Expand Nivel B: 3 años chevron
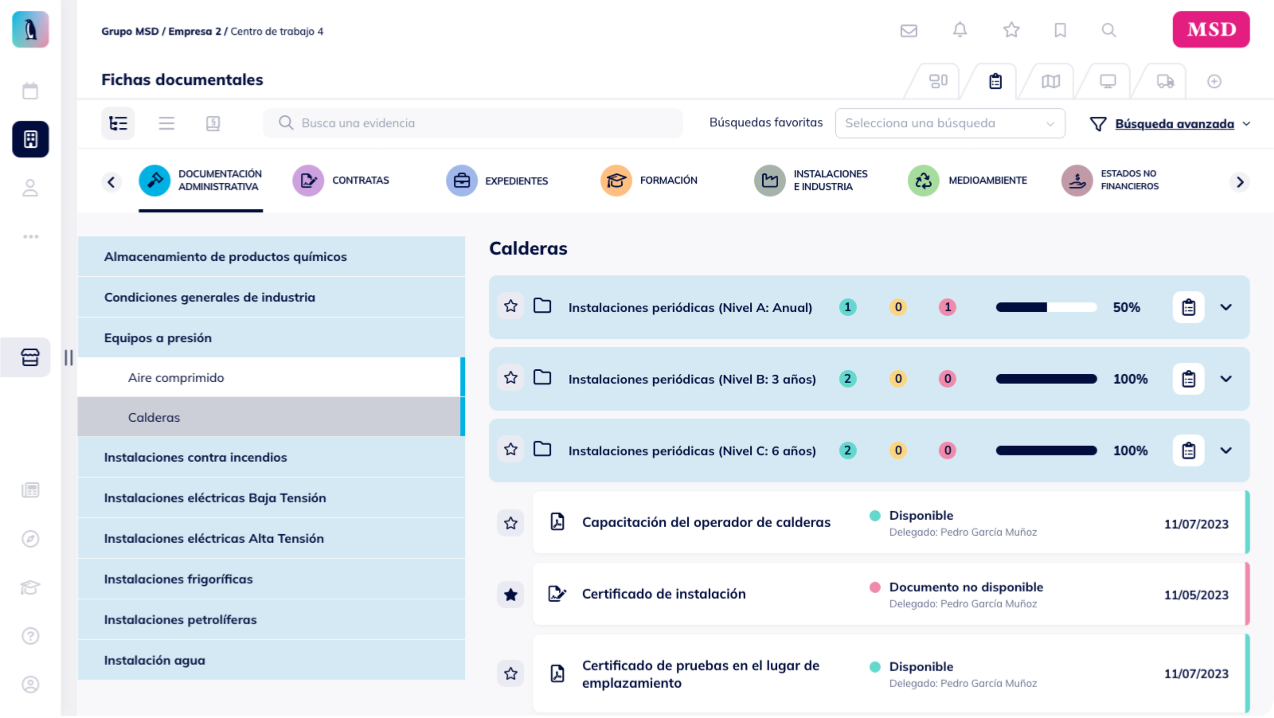1274x718 pixels. (1226, 379)
